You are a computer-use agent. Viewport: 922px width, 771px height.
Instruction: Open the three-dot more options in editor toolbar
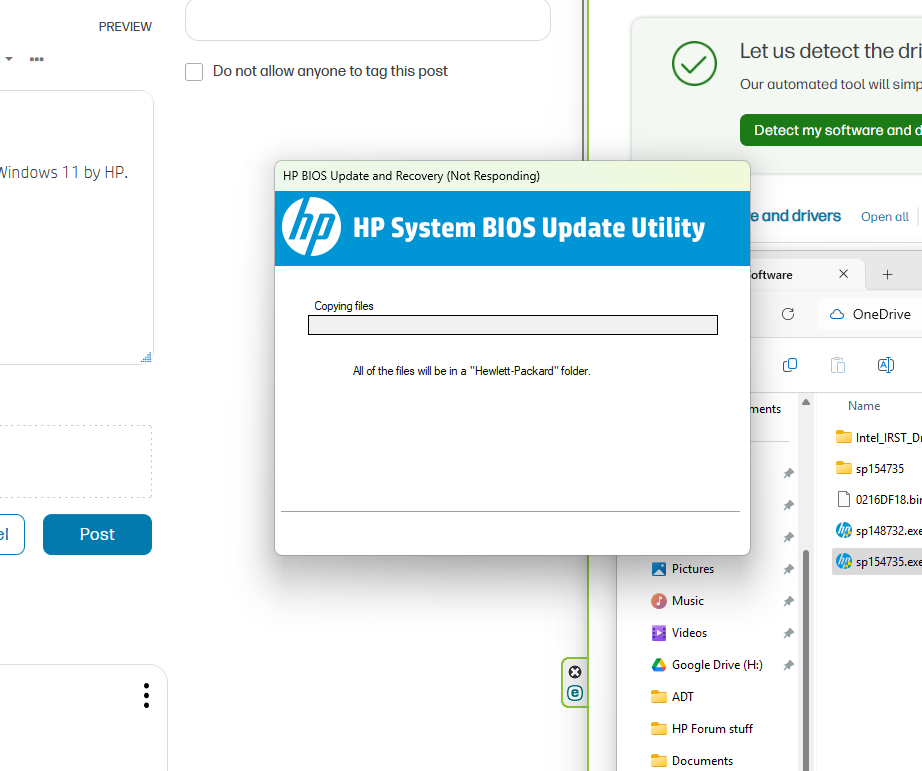[x=36, y=59]
